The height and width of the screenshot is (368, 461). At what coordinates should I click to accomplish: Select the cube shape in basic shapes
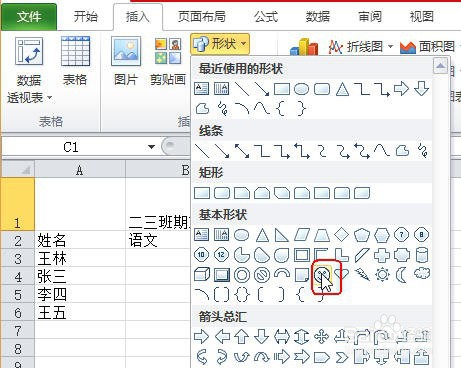[x=202, y=275]
